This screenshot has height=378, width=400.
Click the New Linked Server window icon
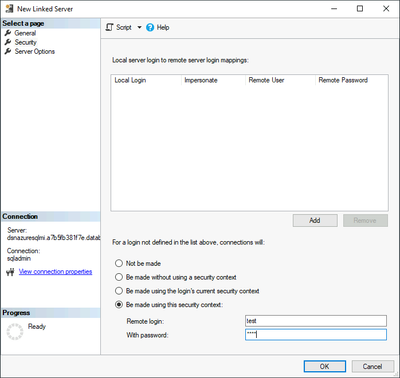point(9,9)
